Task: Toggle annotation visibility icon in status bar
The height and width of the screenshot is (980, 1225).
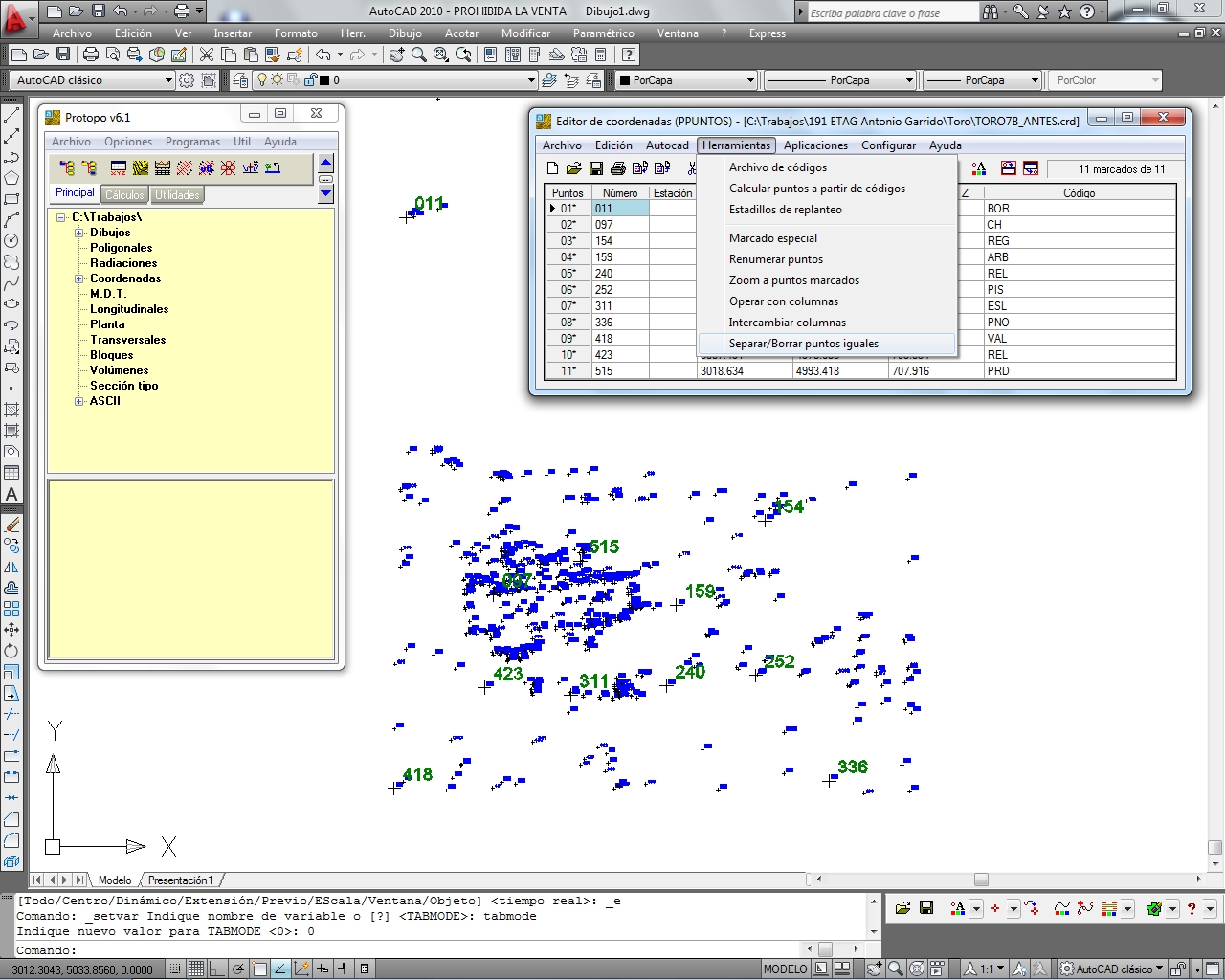Action: [x=1020, y=969]
